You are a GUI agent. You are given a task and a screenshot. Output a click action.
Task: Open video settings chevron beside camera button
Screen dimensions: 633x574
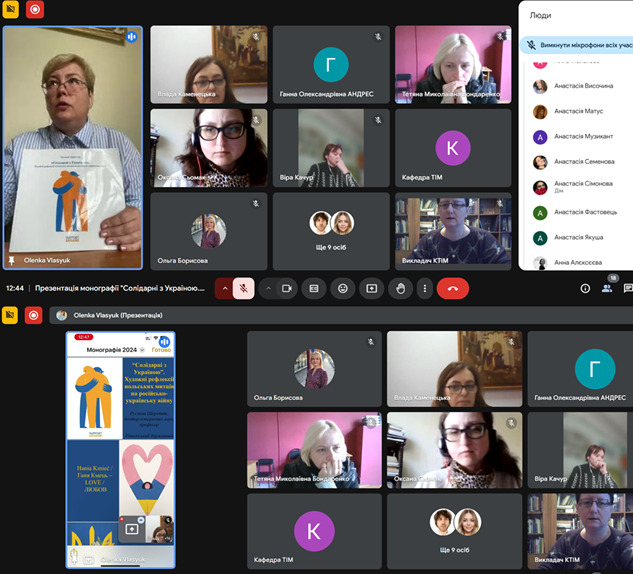(268, 288)
